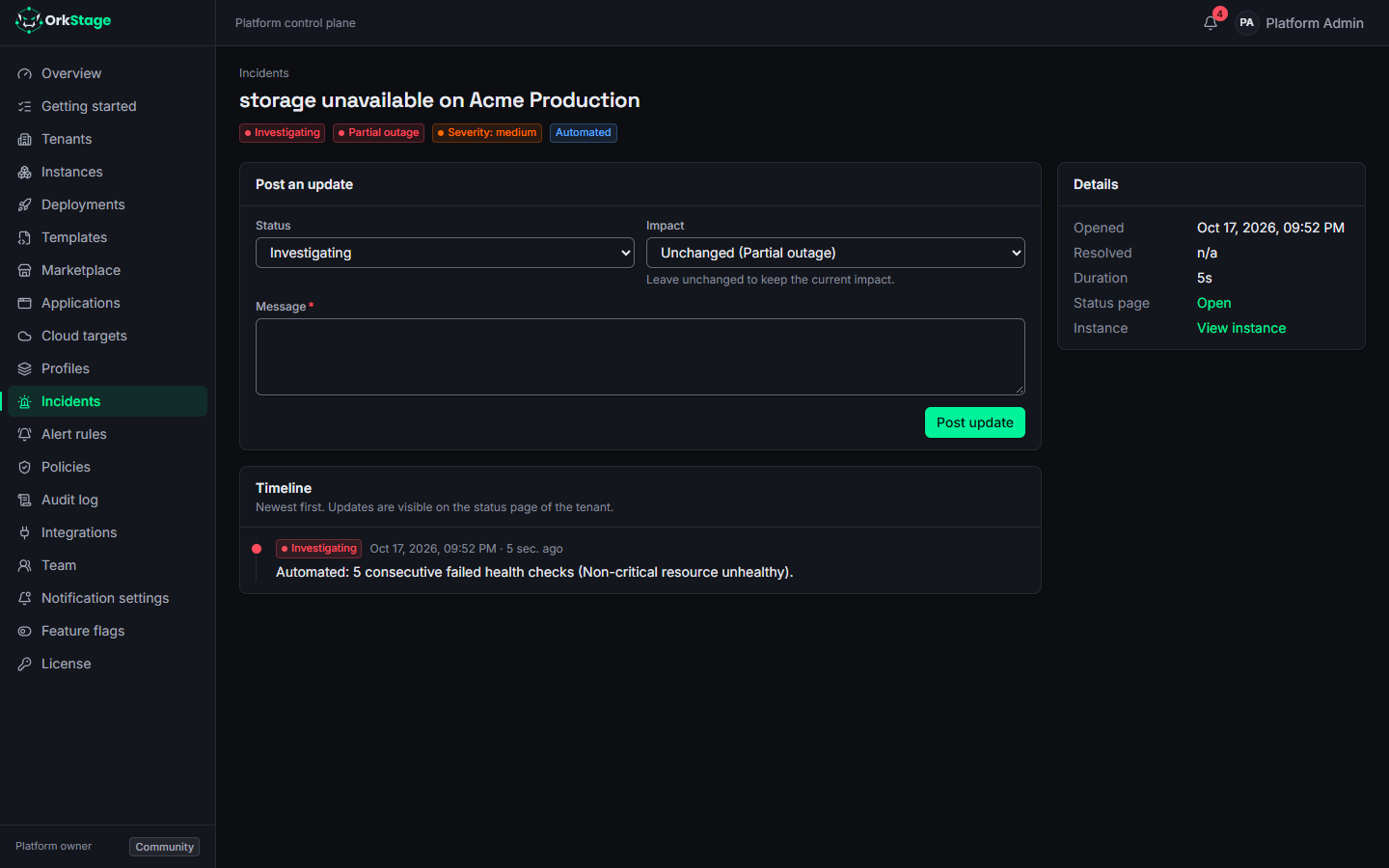
Task: Open the Templates page
Action: [x=107, y=237]
